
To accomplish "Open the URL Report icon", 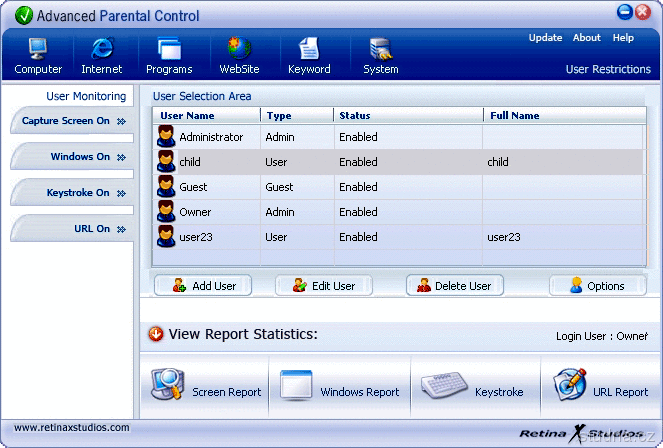I will tap(570, 384).
